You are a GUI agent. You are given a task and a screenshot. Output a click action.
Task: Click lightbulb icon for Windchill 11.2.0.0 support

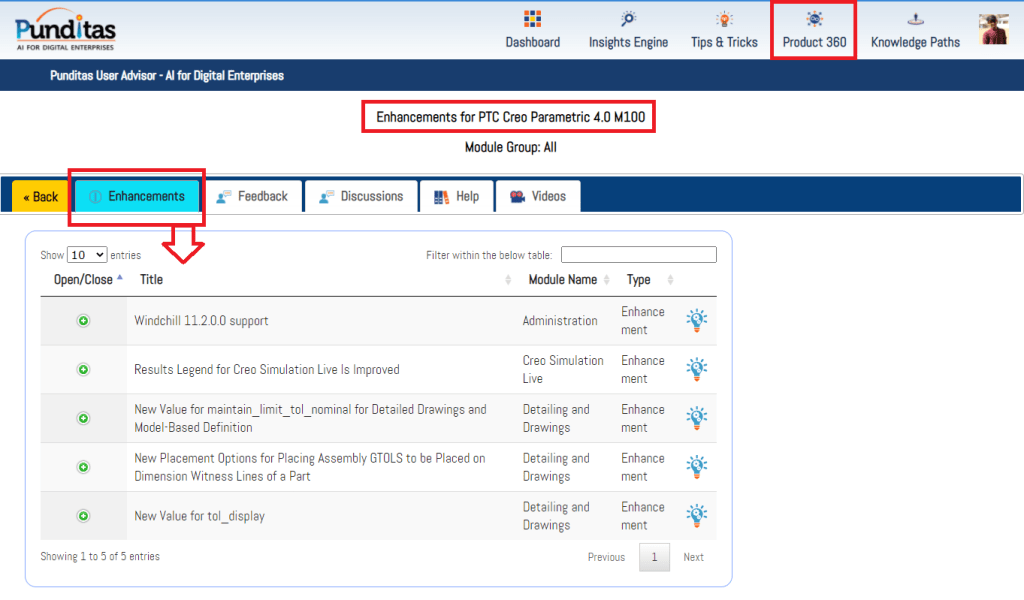pyautogui.click(x=696, y=320)
